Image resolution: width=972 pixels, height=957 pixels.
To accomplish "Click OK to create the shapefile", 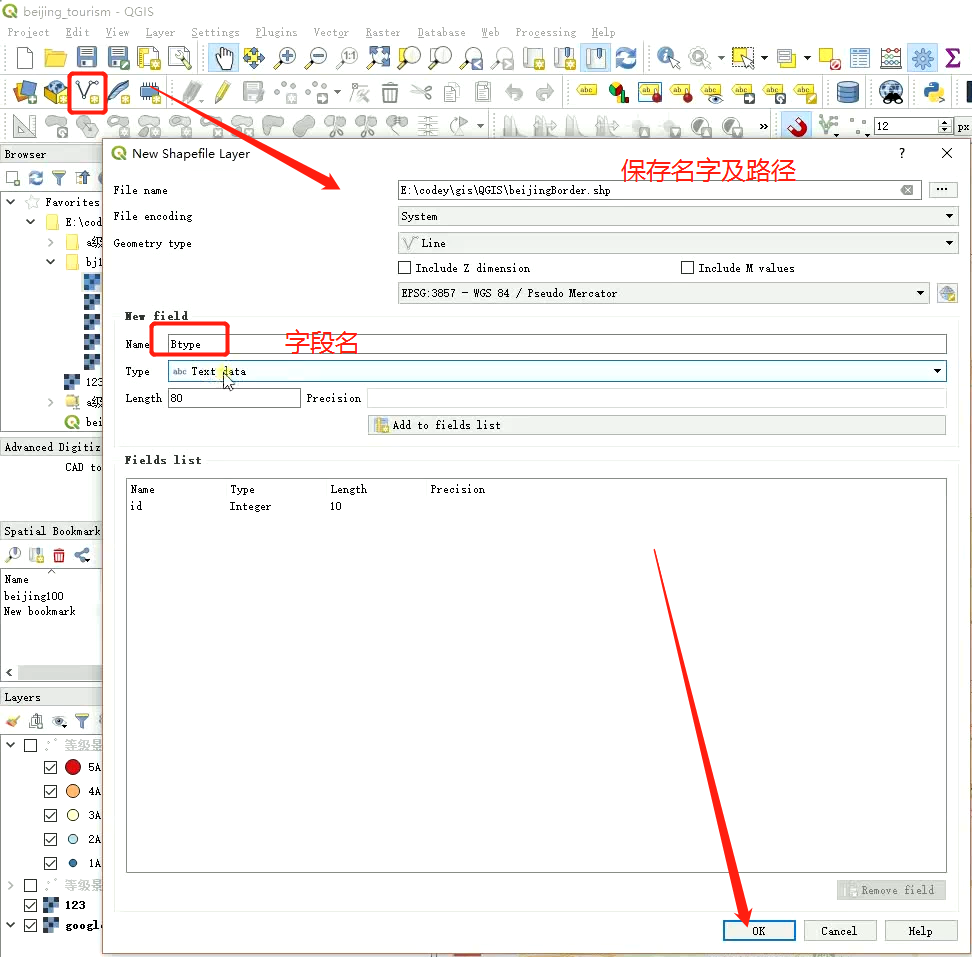I will point(759,931).
